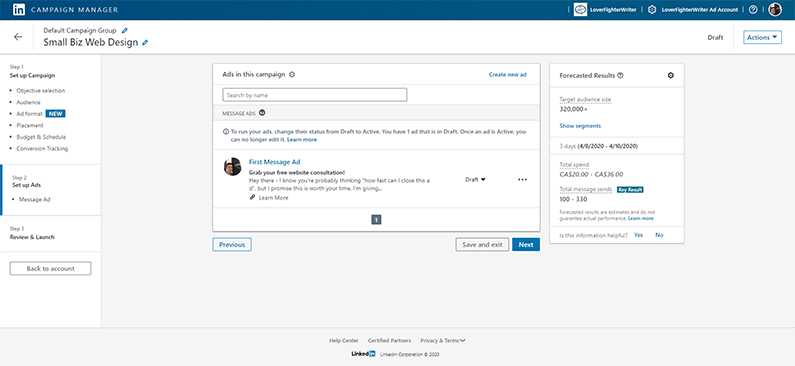Click gear icon beside Ads in this campaign
This screenshot has height=366, width=795.
(292, 75)
